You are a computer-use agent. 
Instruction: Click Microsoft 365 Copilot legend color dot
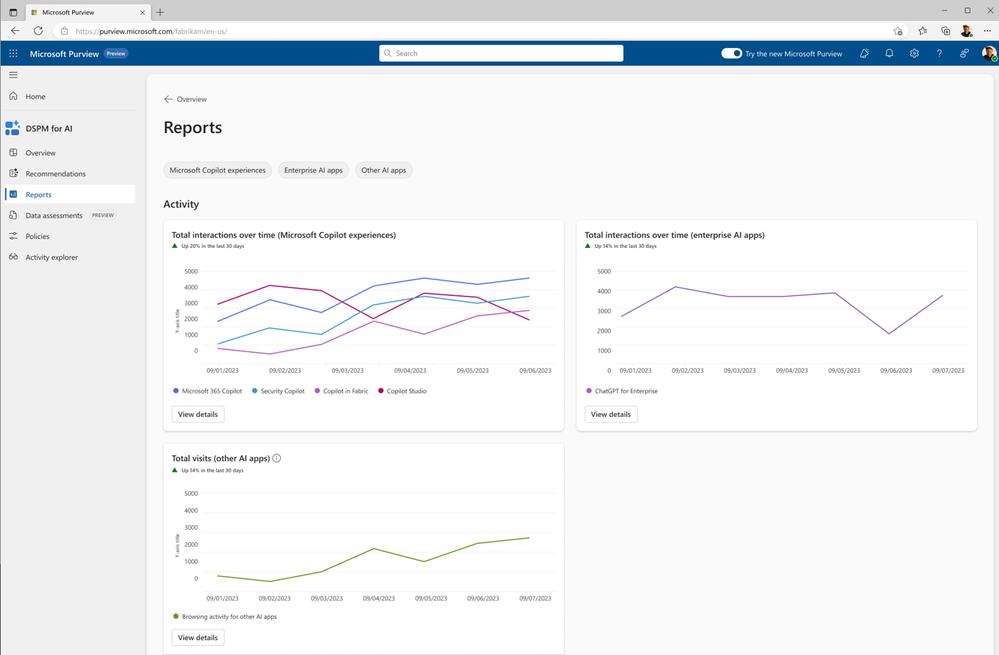(176, 391)
